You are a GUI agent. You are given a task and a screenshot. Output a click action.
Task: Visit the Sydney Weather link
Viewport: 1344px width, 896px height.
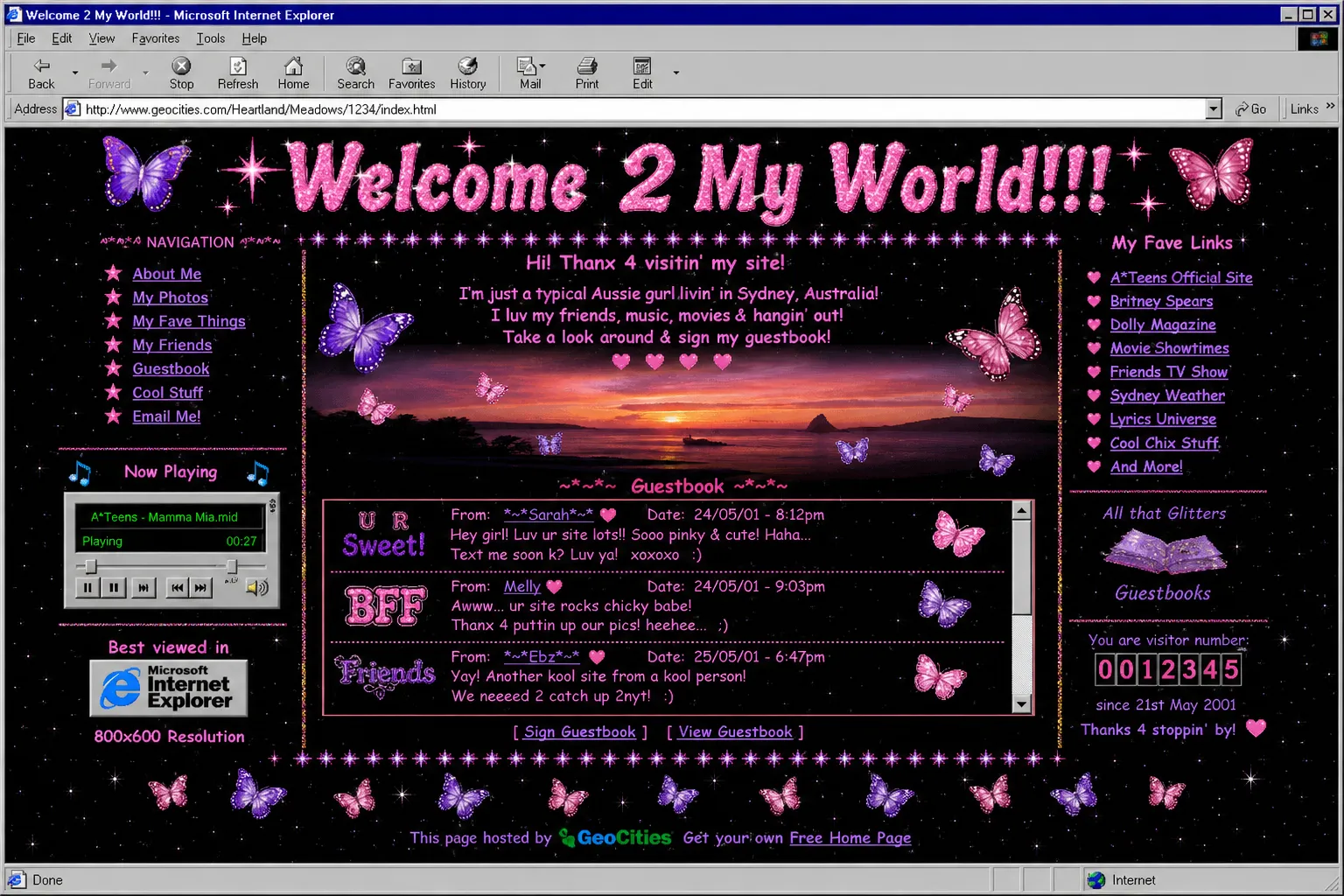coord(1167,395)
